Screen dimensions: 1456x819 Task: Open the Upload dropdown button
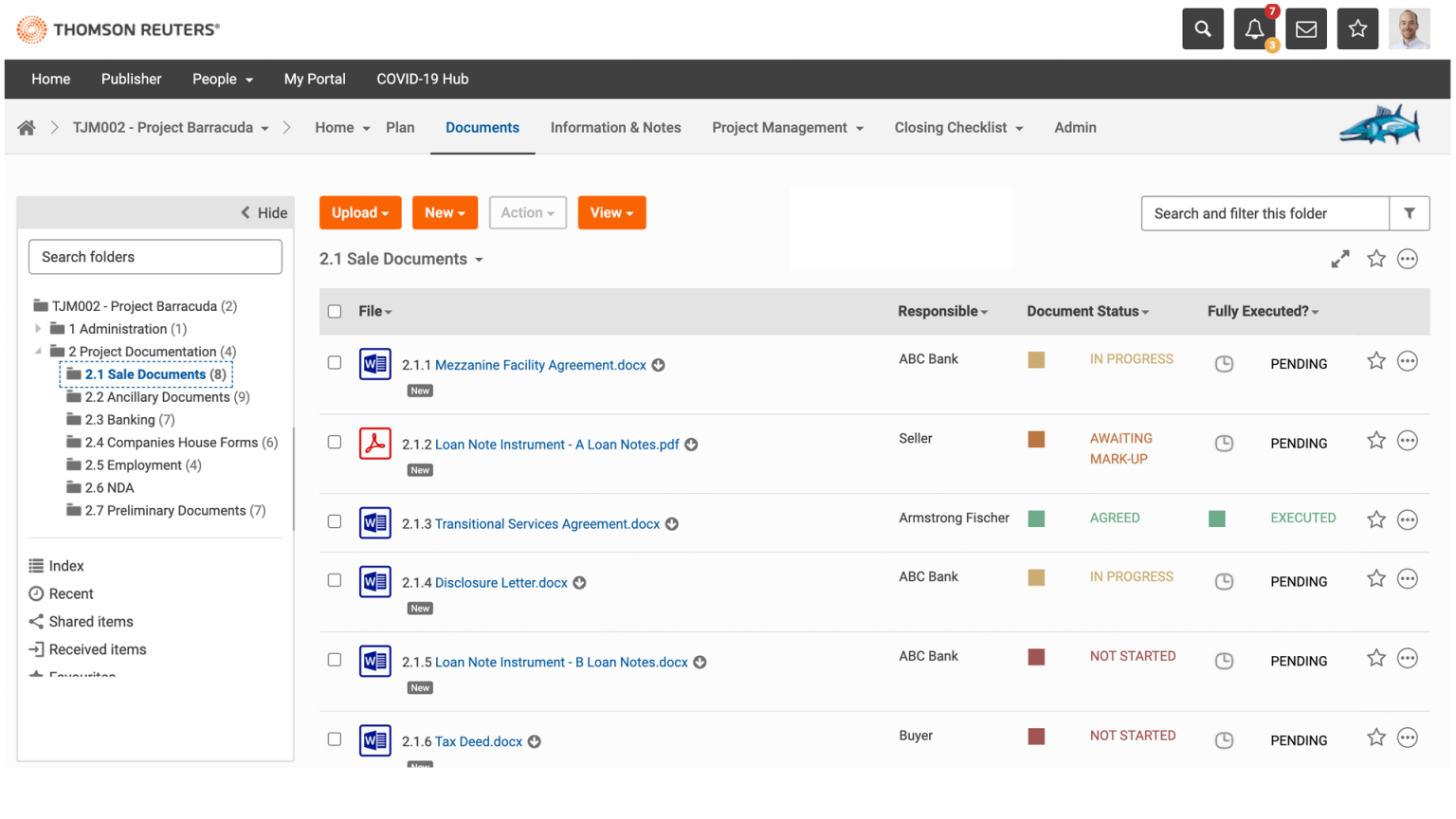(x=360, y=213)
